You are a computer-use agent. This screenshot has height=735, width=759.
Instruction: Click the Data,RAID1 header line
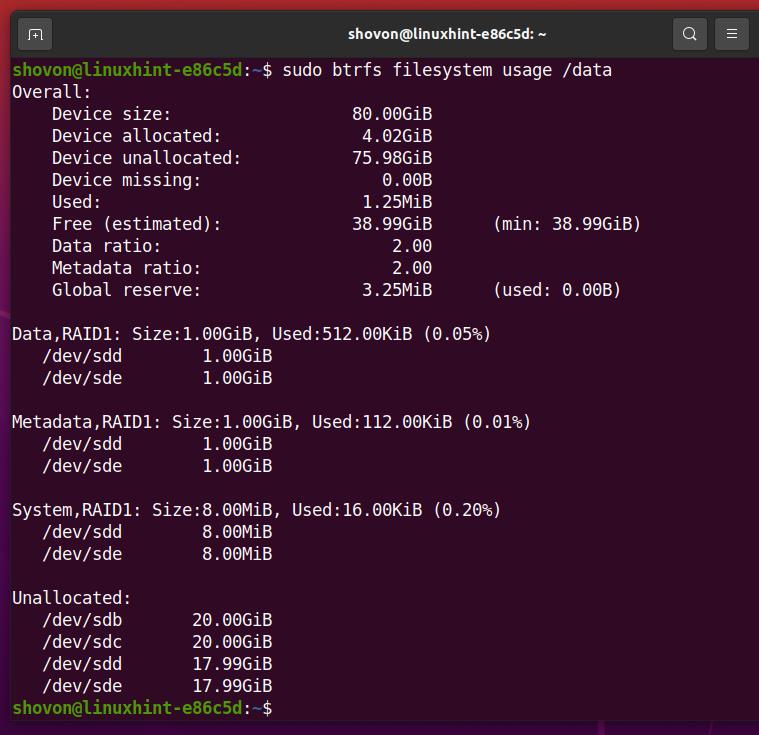click(x=251, y=334)
